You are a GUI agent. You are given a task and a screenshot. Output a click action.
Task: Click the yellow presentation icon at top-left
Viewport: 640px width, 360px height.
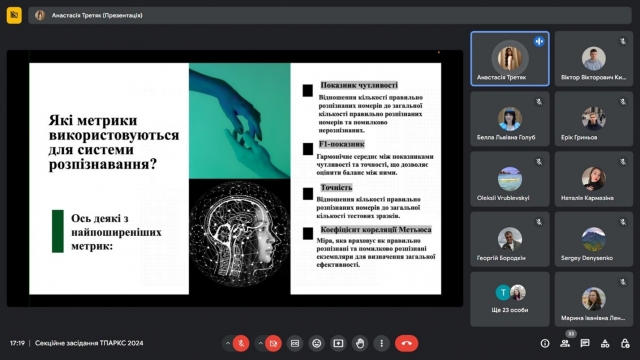click(14, 16)
